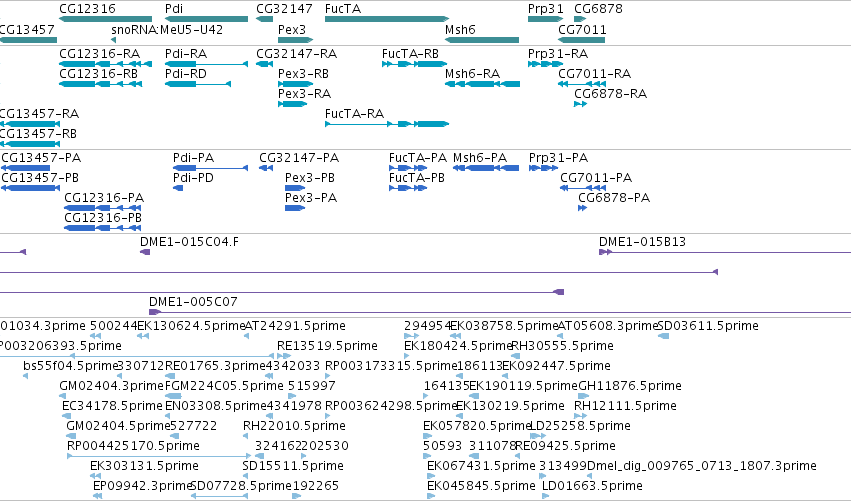Select the EK067431.5prime EST label
Viewport: 851px width, 501px height.
[481, 466]
